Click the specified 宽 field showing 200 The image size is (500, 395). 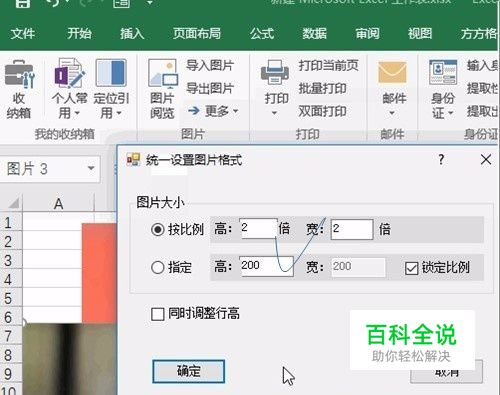(358, 267)
